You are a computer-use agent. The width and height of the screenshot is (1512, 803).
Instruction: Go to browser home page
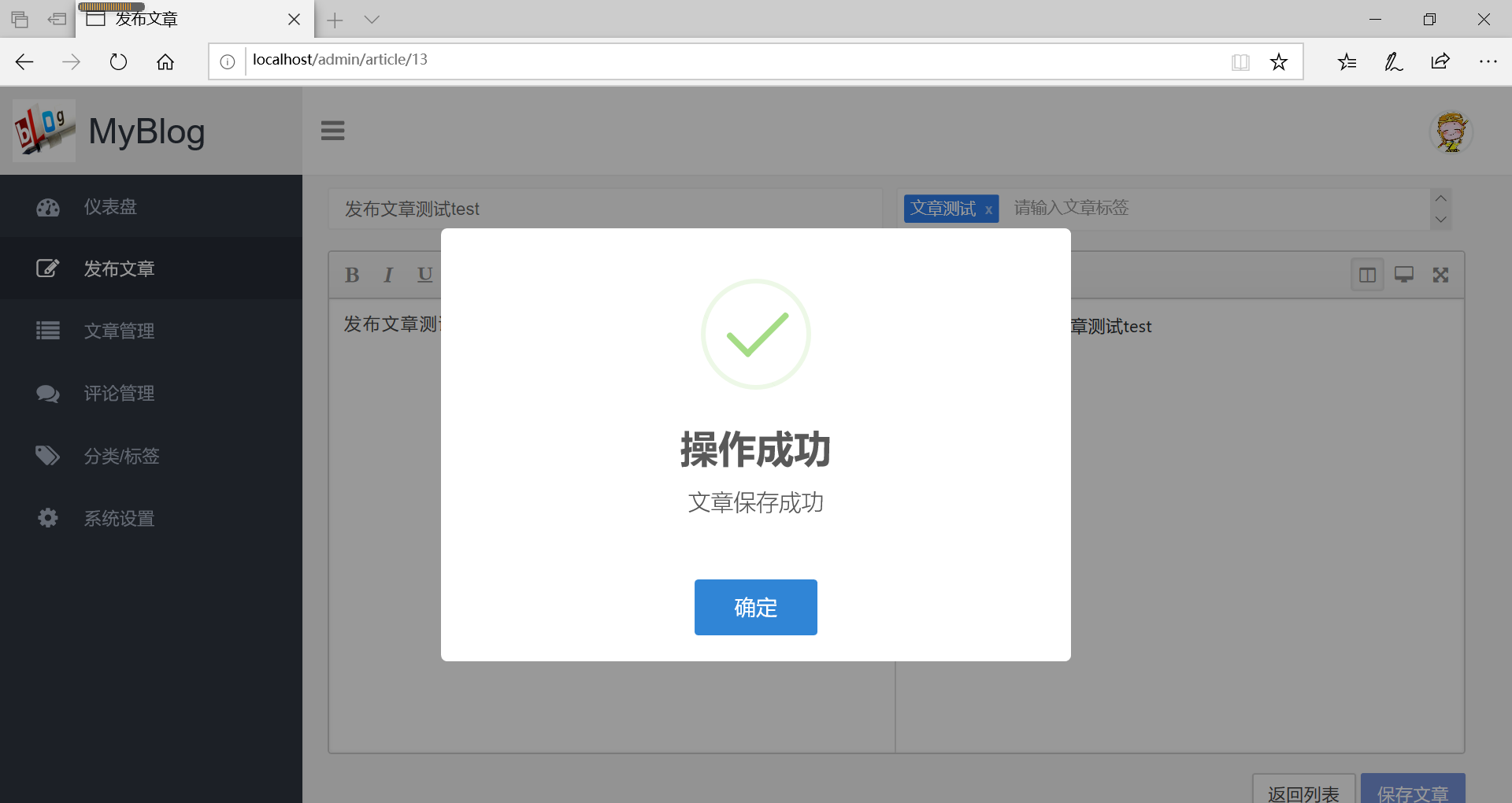pyautogui.click(x=165, y=61)
